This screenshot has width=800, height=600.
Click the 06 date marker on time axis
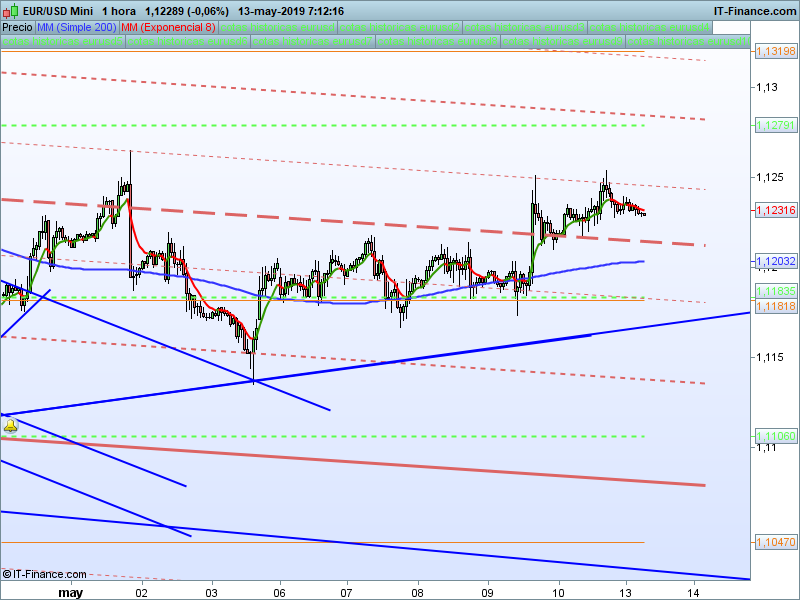[x=280, y=592]
